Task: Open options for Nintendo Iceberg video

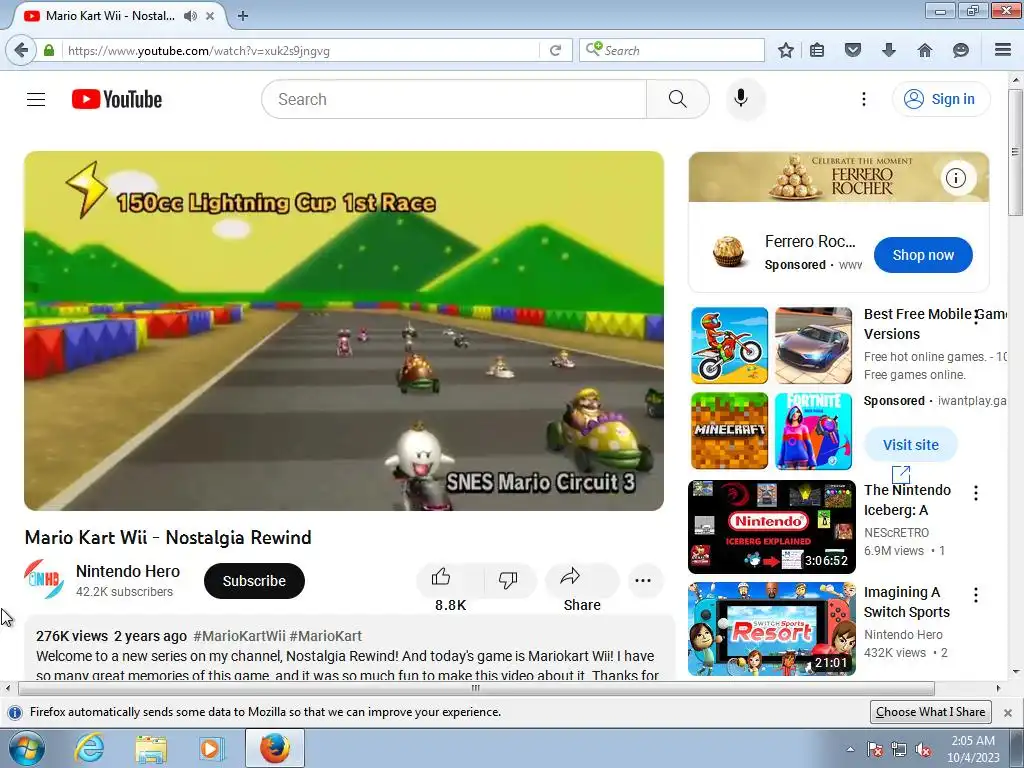Action: tap(976, 493)
